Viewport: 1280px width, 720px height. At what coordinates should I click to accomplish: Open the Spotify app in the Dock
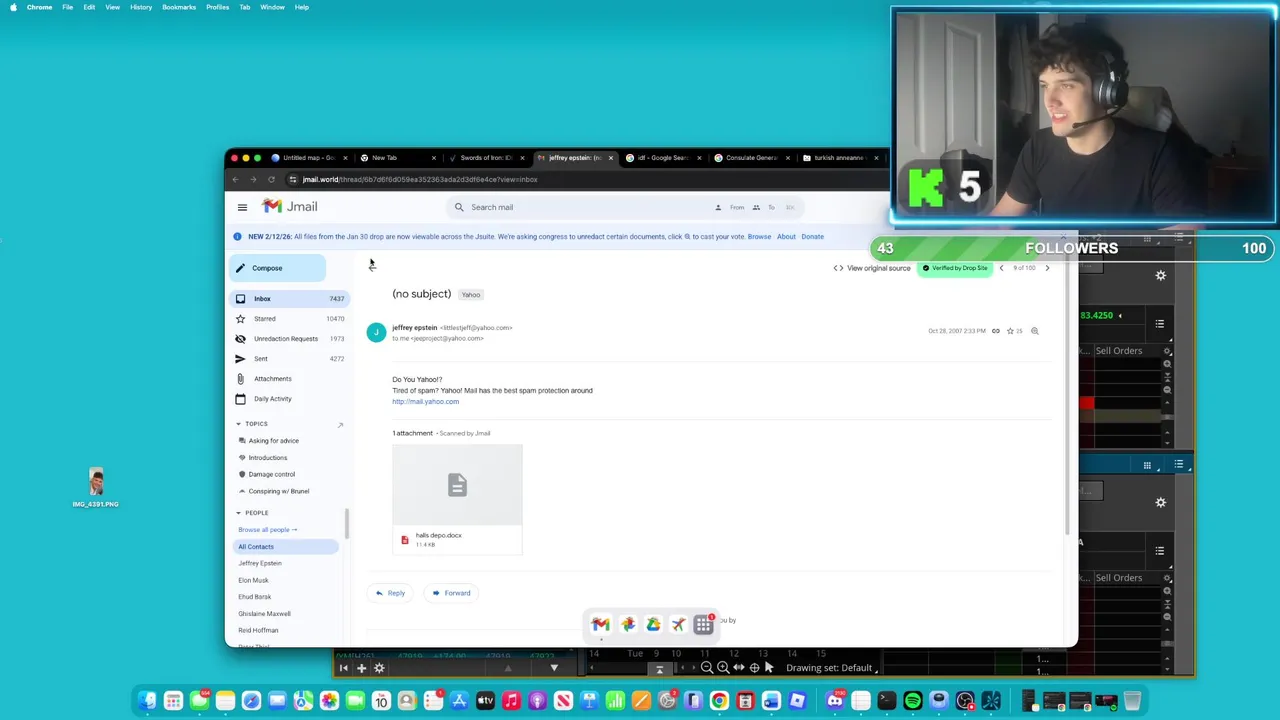pos(913,702)
